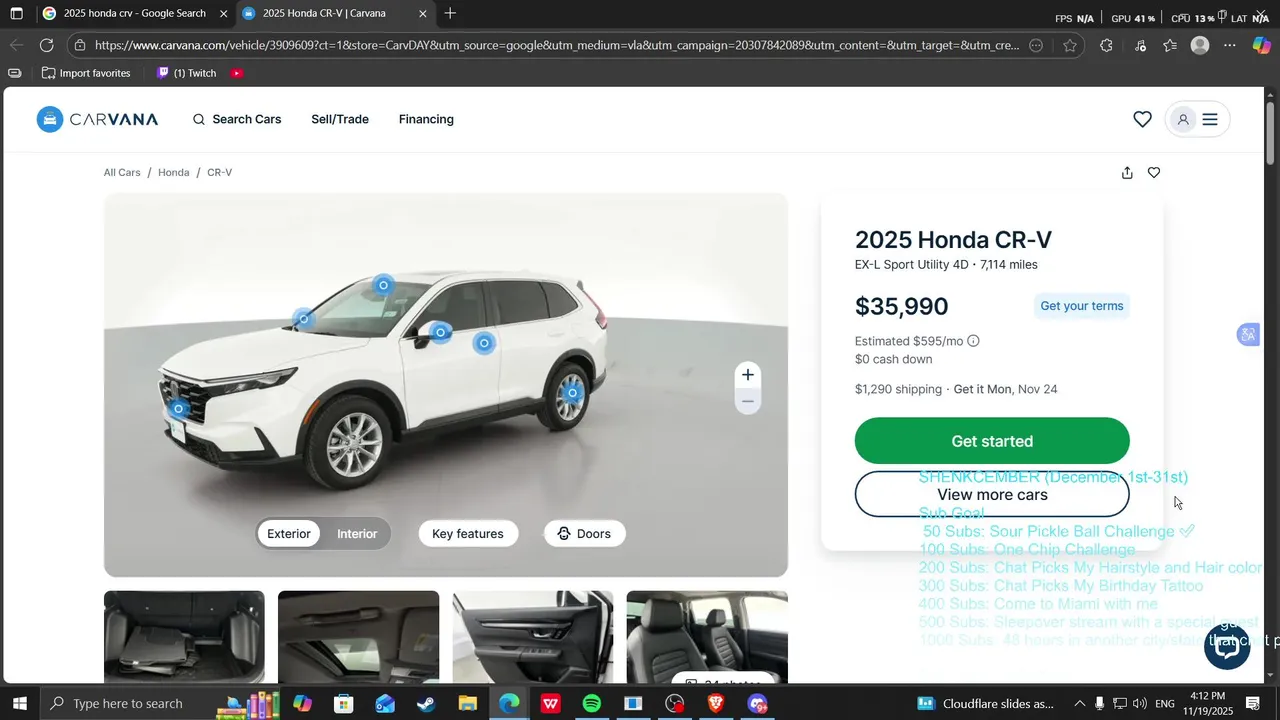Toggle the Doors open view
Screen dimensions: 1280x720
[584, 534]
